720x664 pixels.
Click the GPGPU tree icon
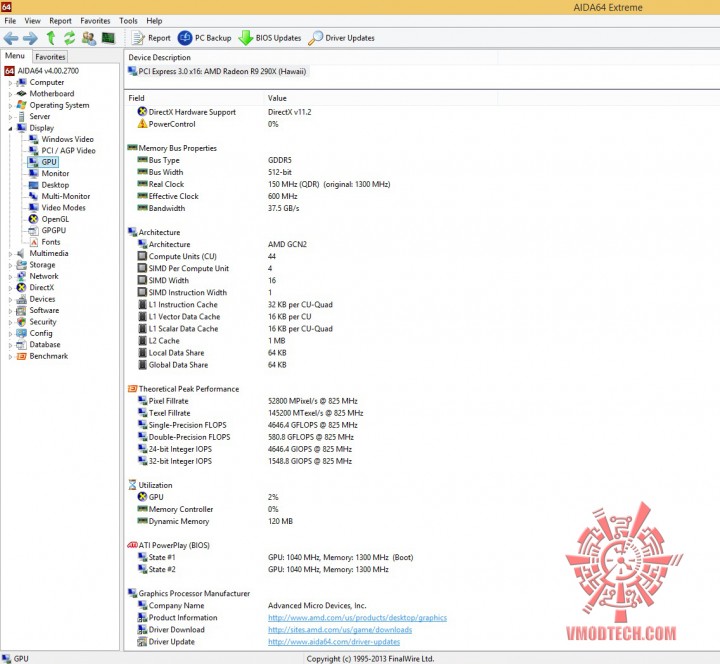pos(34,231)
